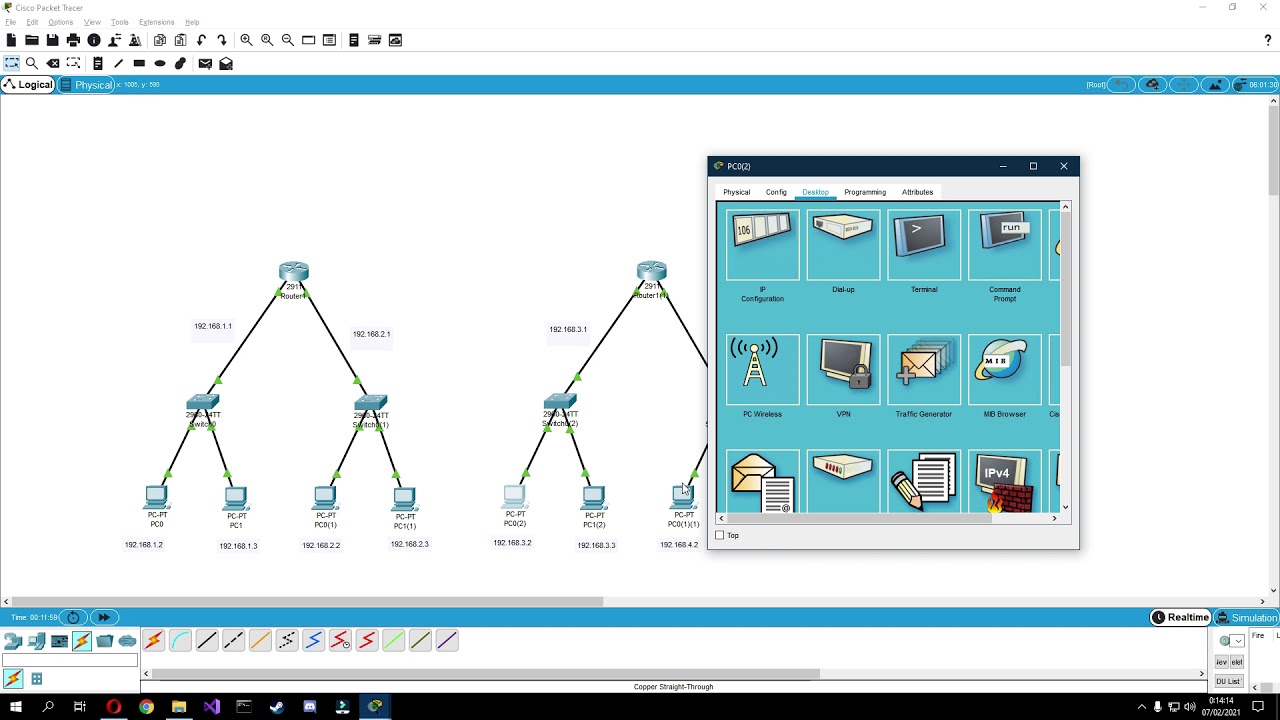The height and width of the screenshot is (720, 1280).
Task: Open the Text Editor pencil icon
Action: (924, 482)
